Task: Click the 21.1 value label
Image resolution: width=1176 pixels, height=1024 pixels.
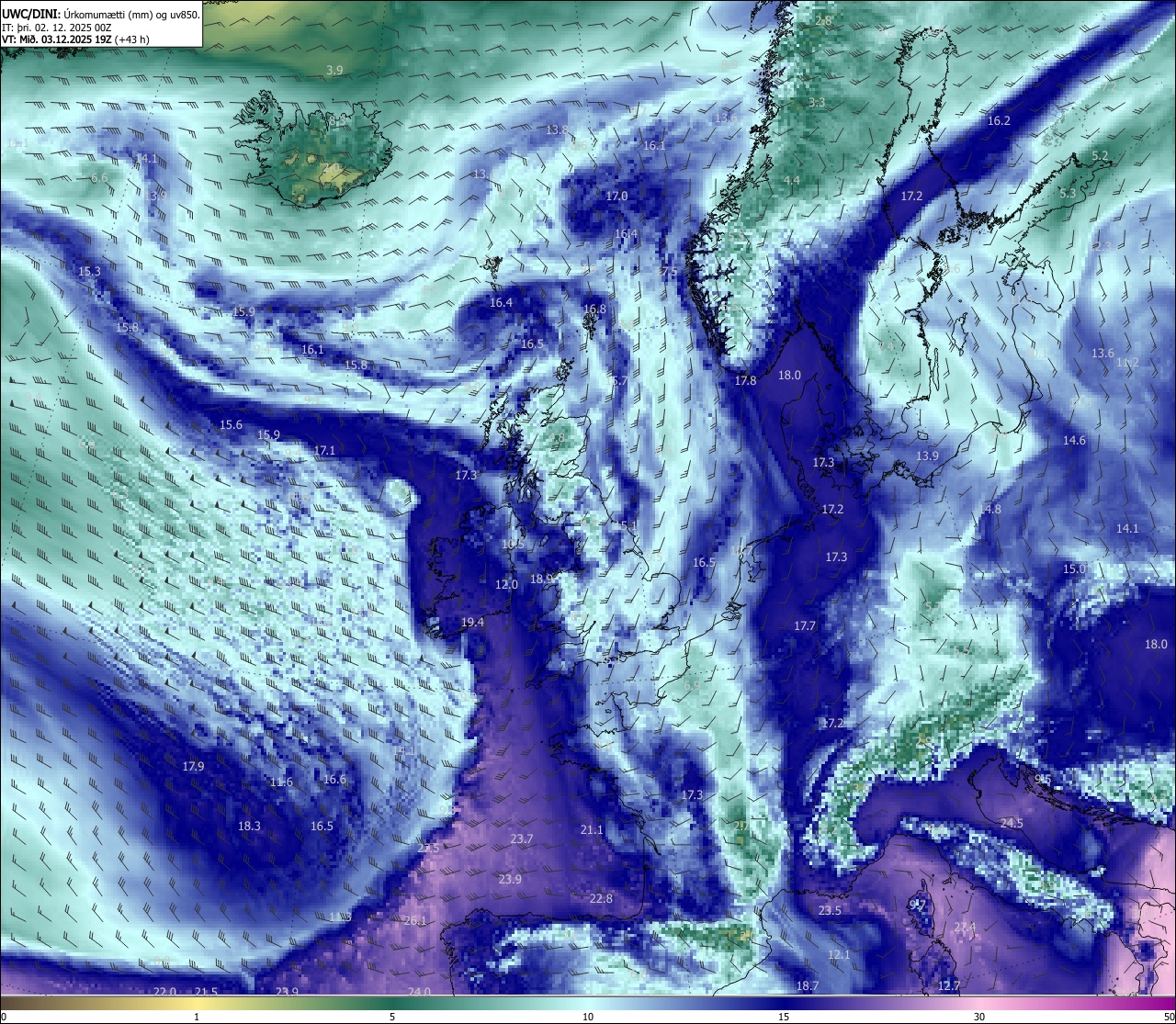Action: (592, 829)
